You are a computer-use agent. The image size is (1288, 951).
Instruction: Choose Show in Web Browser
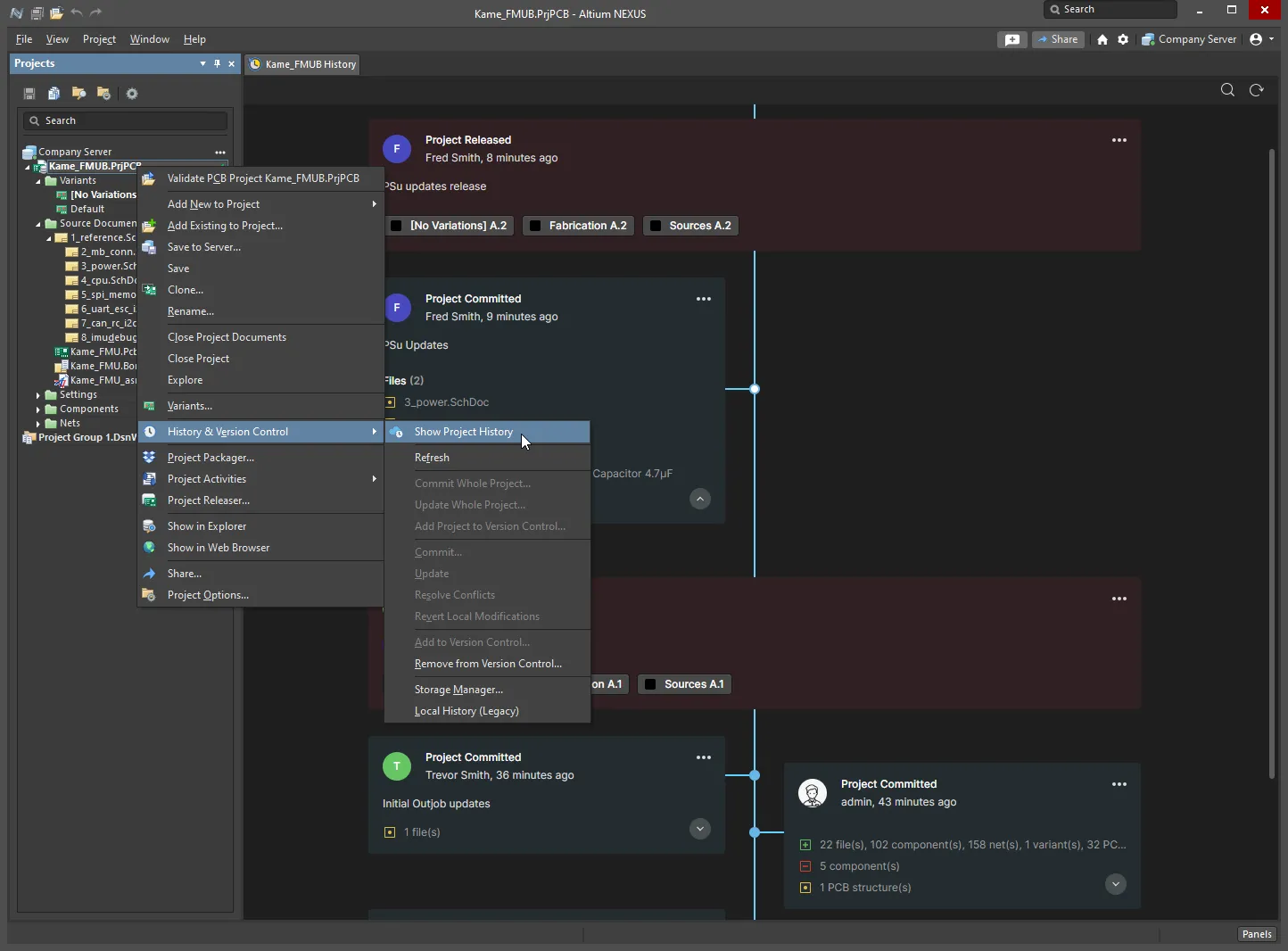coord(260,548)
